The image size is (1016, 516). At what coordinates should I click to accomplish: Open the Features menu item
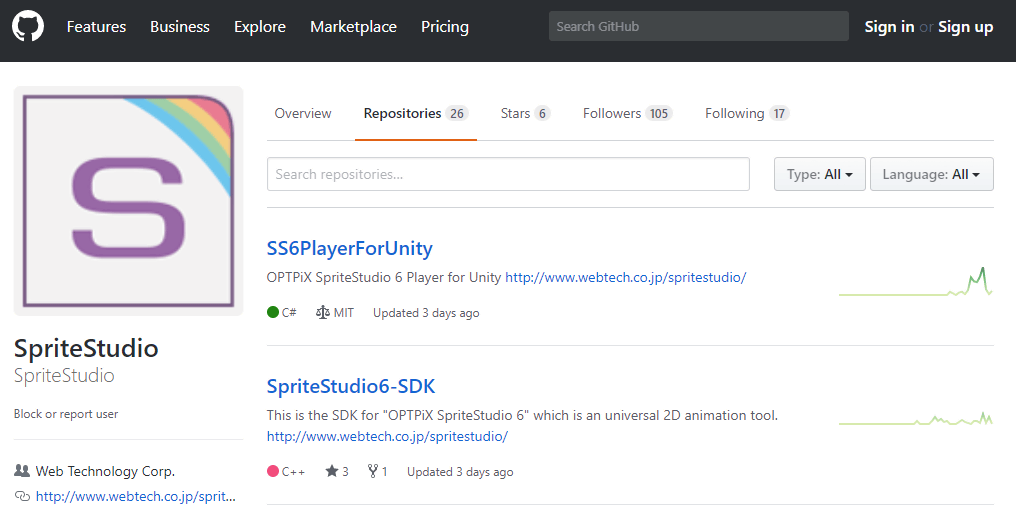click(97, 27)
